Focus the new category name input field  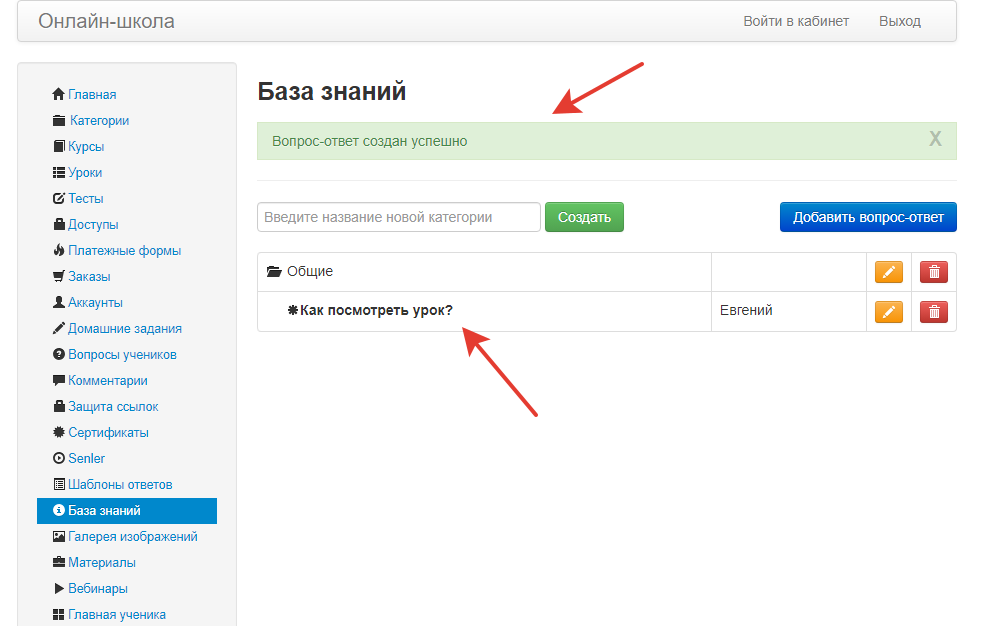(x=398, y=217)
